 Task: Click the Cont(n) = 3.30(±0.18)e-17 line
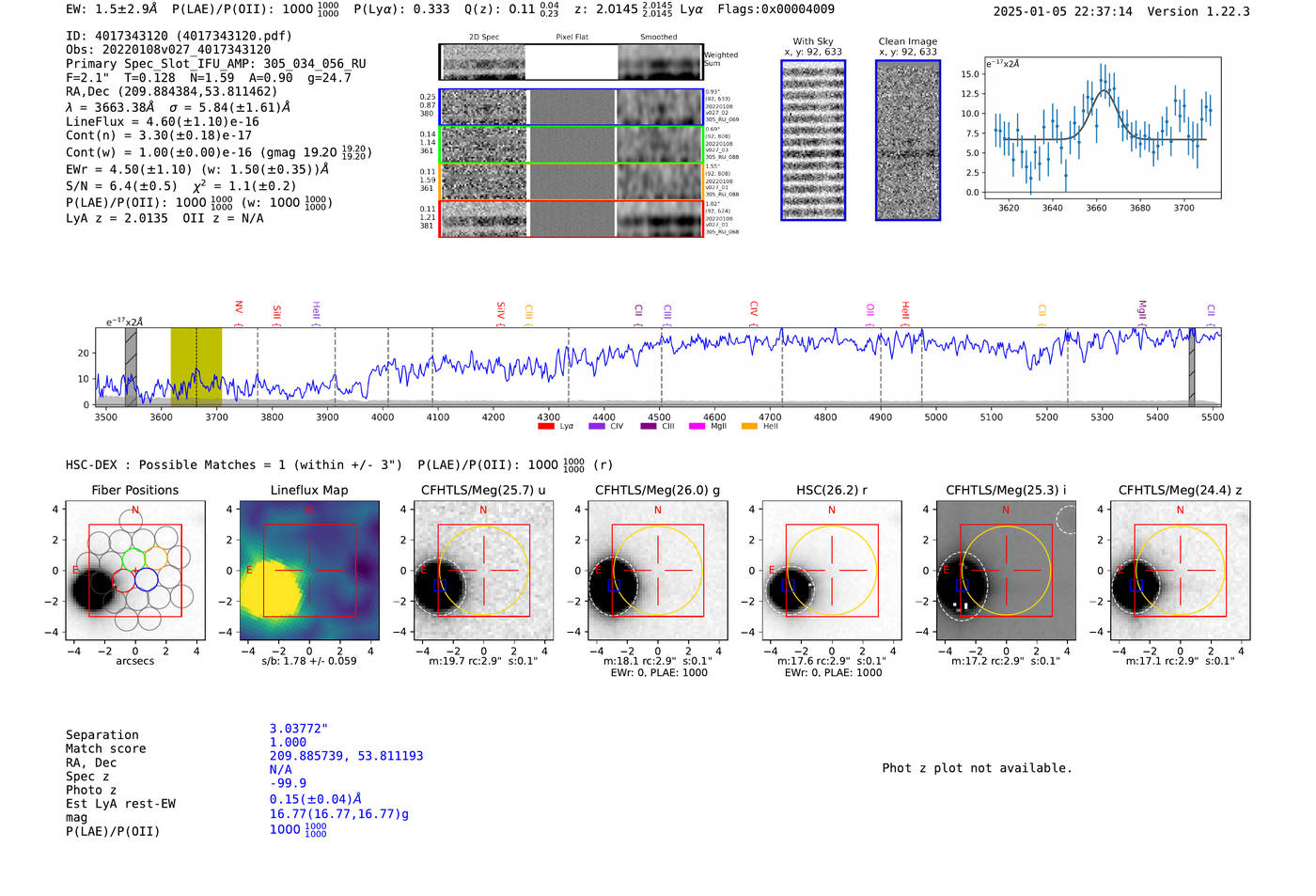(159, 135)
